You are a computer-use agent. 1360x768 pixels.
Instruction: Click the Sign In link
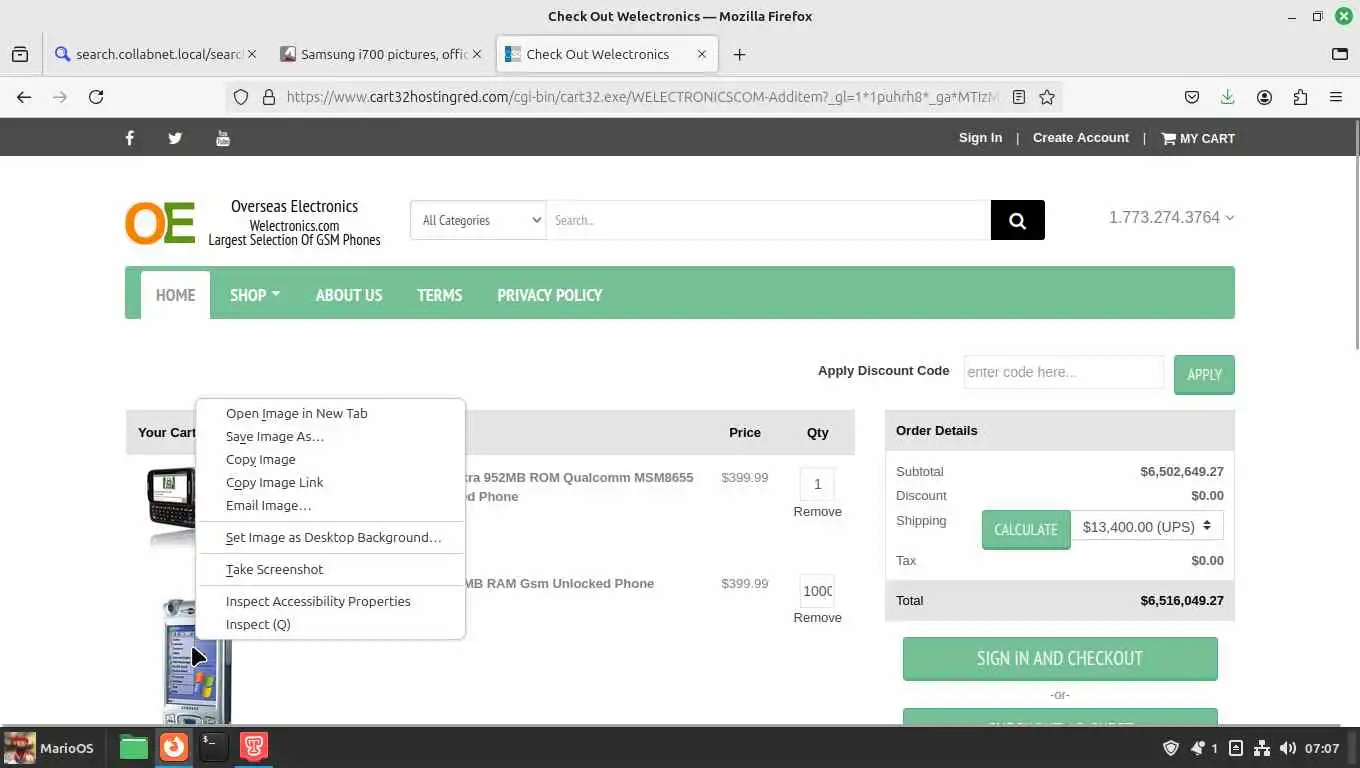pyautogui.click(x=980, y=138)
